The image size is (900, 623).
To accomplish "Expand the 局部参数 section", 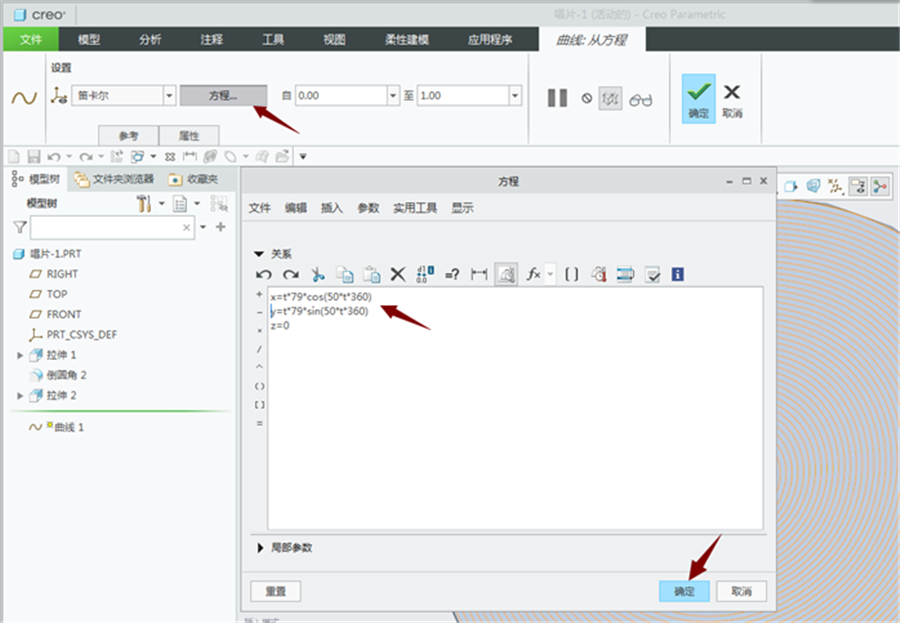I will click(x=259, y=548).
